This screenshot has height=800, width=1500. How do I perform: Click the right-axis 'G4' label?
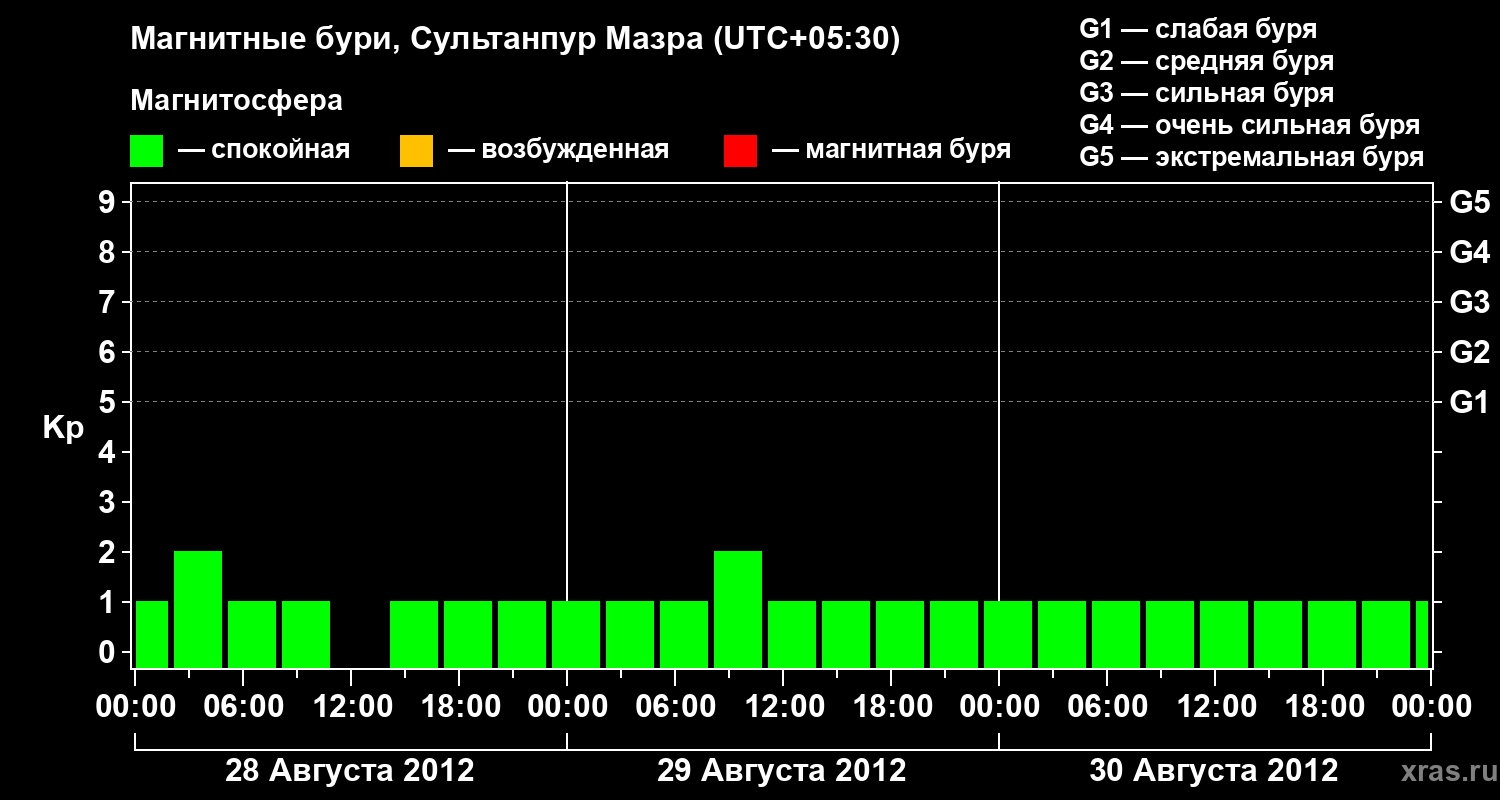pos(1470,252)
